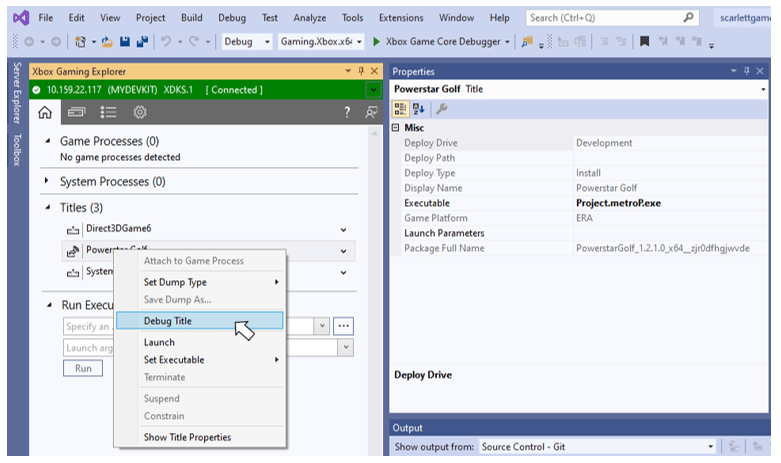781x463 pixels.
Task: Click the scarlettgam account button
Action: [744, 18]
